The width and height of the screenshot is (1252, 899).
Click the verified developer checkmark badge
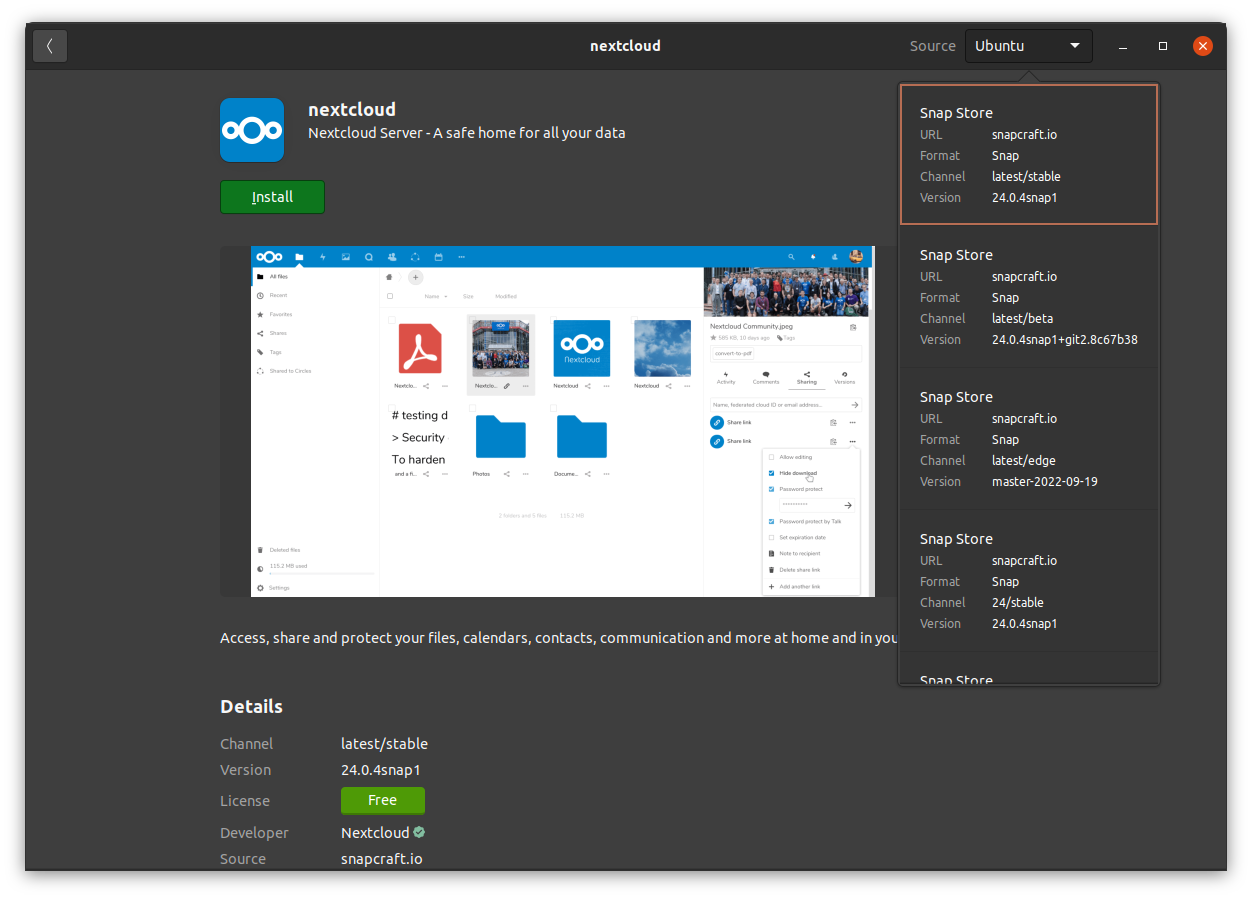pos(419,832)
